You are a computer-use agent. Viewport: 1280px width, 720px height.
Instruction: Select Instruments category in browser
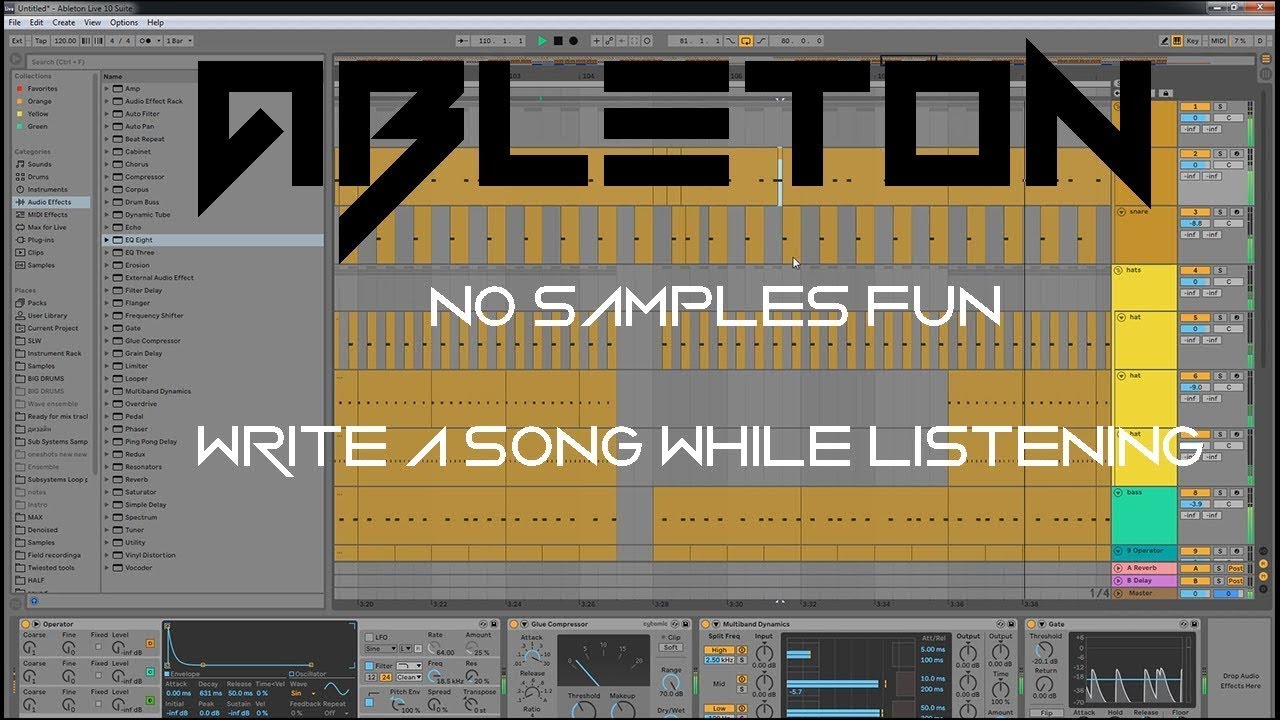pos(47,189)
